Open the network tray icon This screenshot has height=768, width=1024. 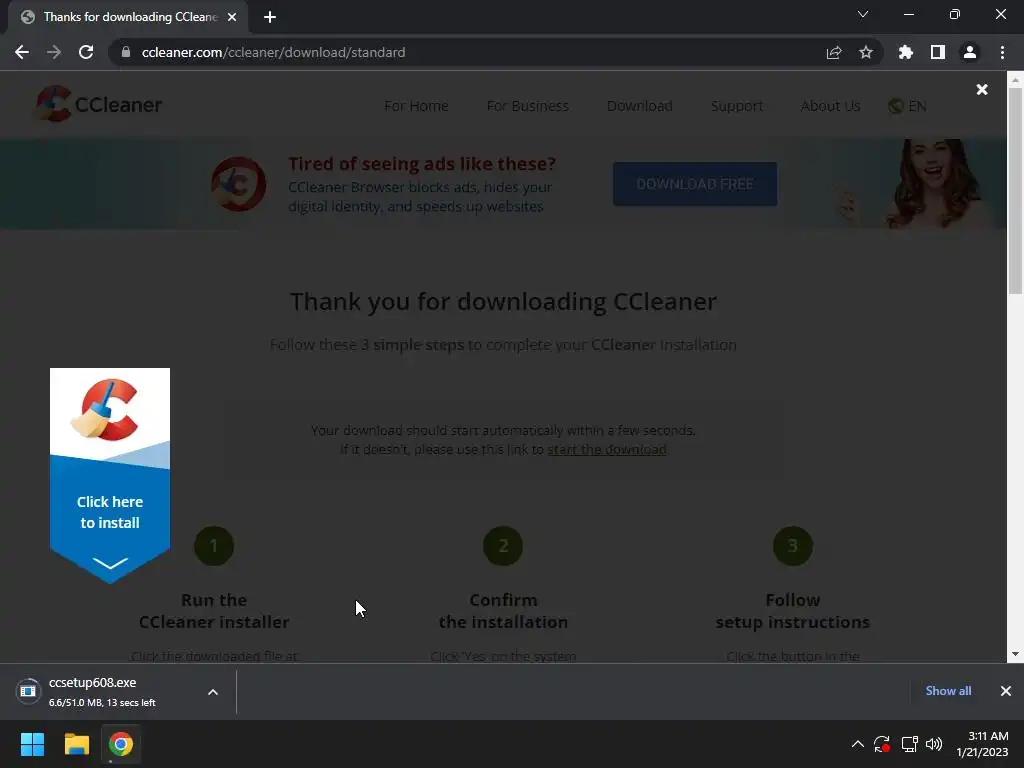tap(909, 744)
